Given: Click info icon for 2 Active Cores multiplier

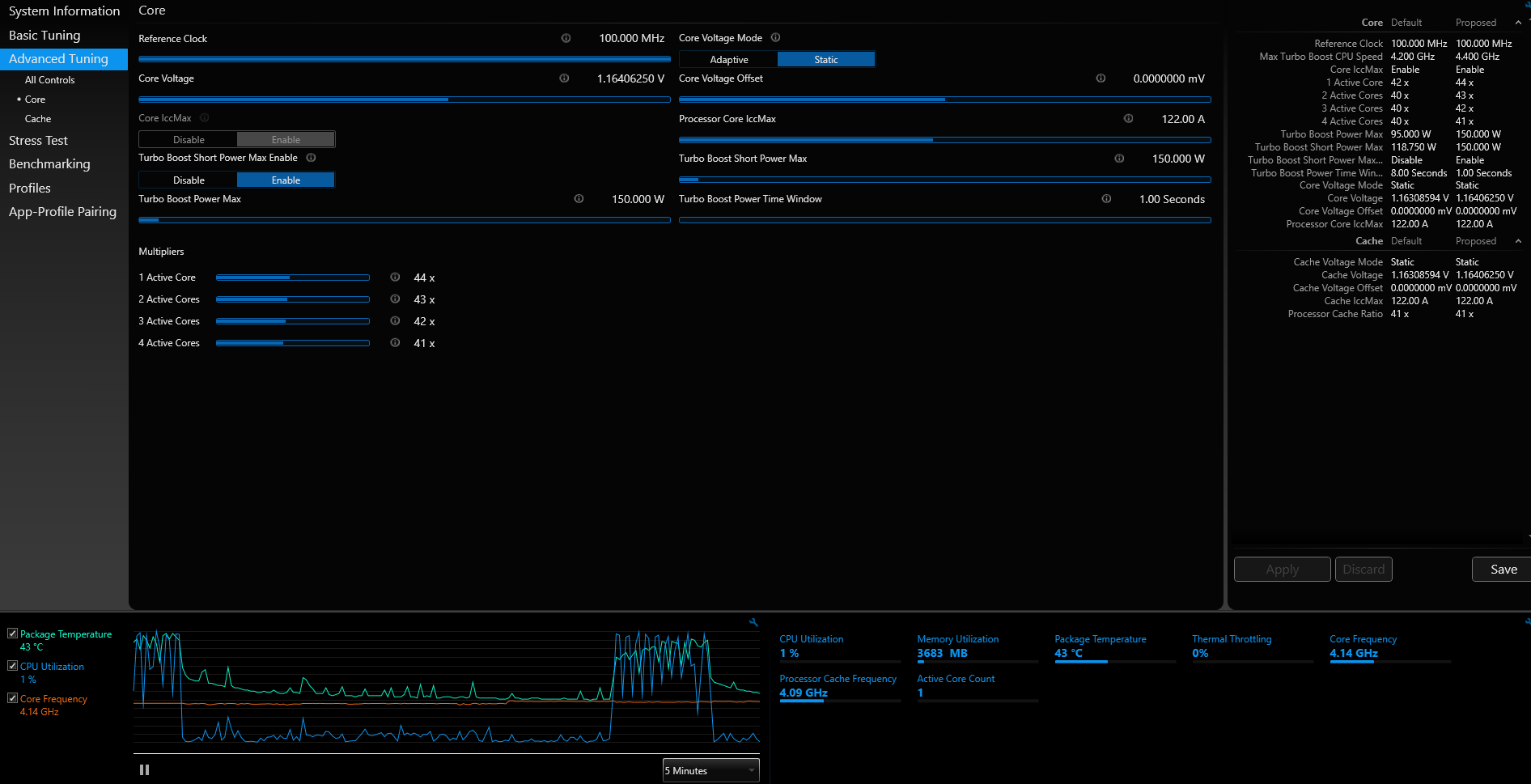Looking at the screenshot, I should click(x=395, y=299).
